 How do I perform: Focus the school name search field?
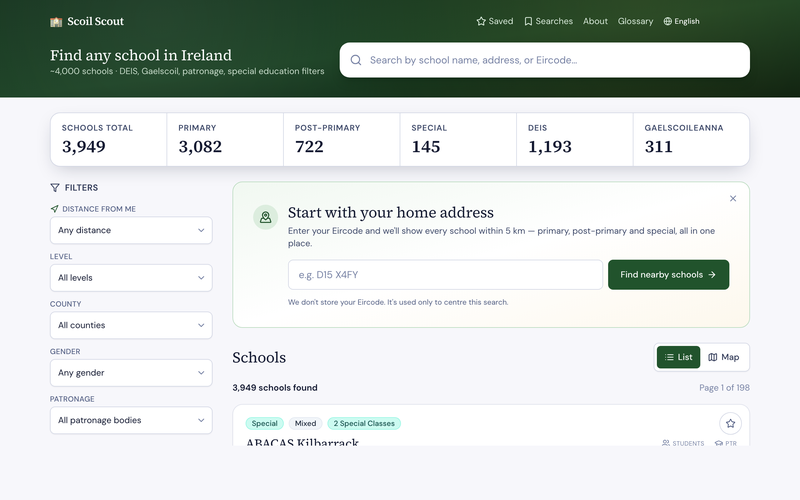(x=544, y=60)
